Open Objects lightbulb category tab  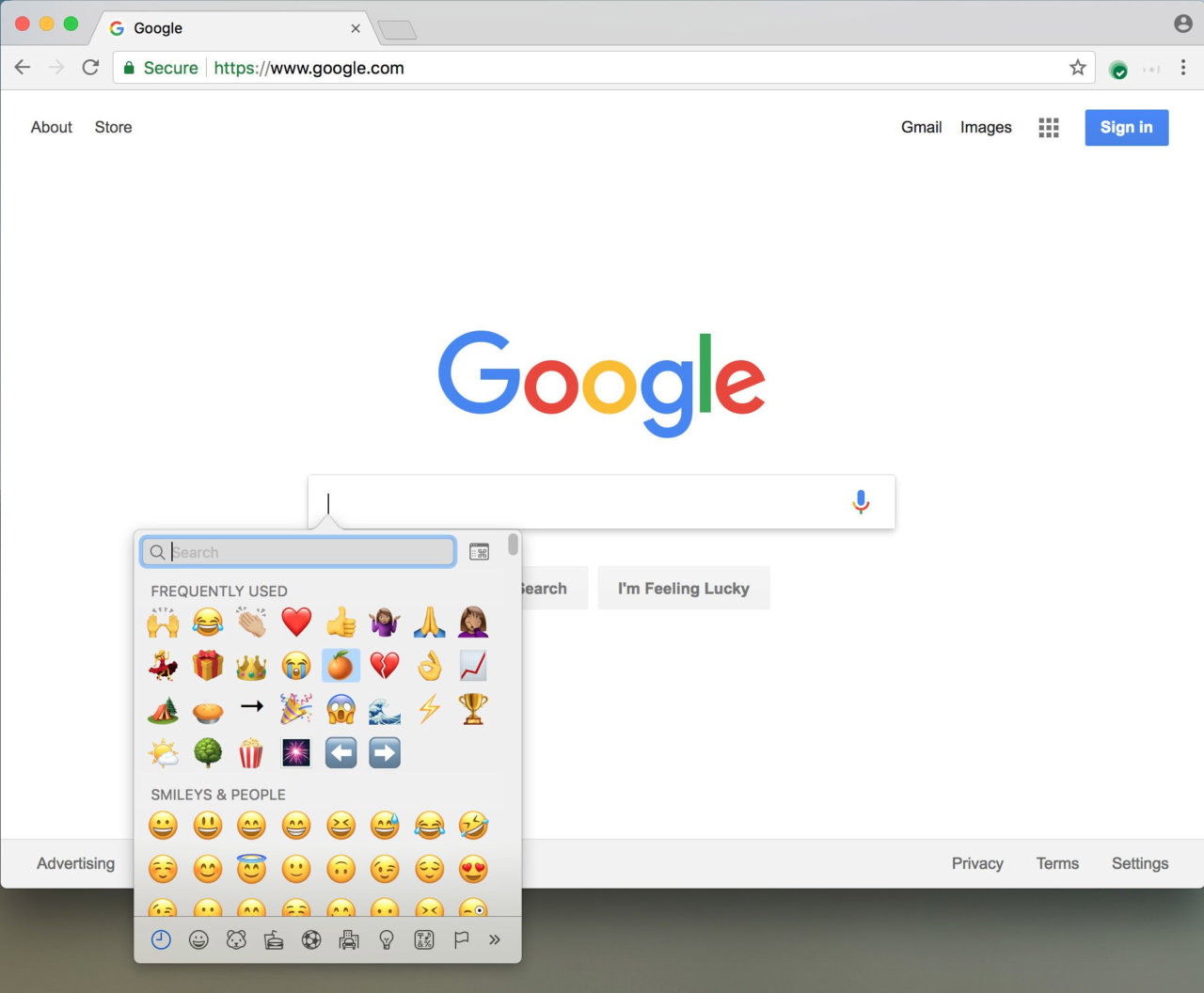click(386, 939)
